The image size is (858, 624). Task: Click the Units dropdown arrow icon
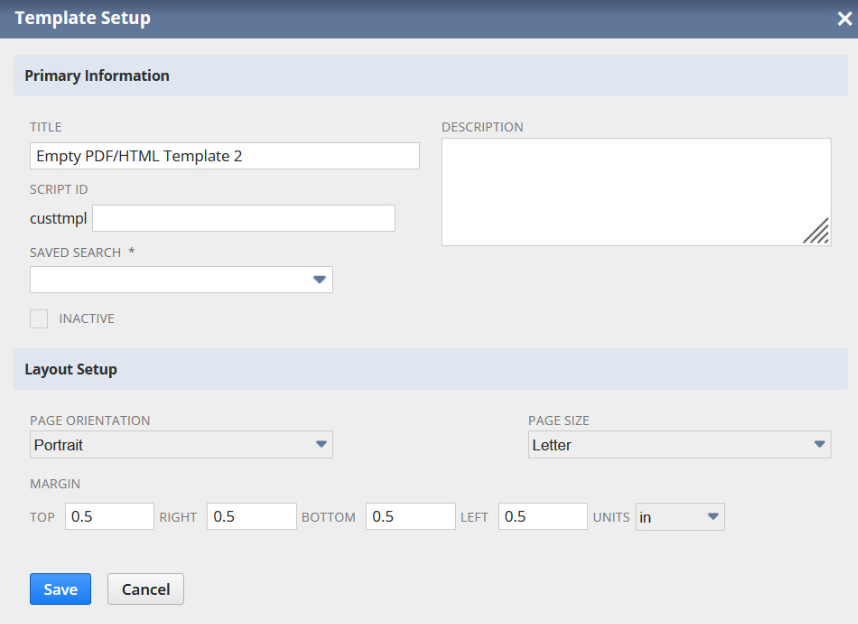coord(713,517)
